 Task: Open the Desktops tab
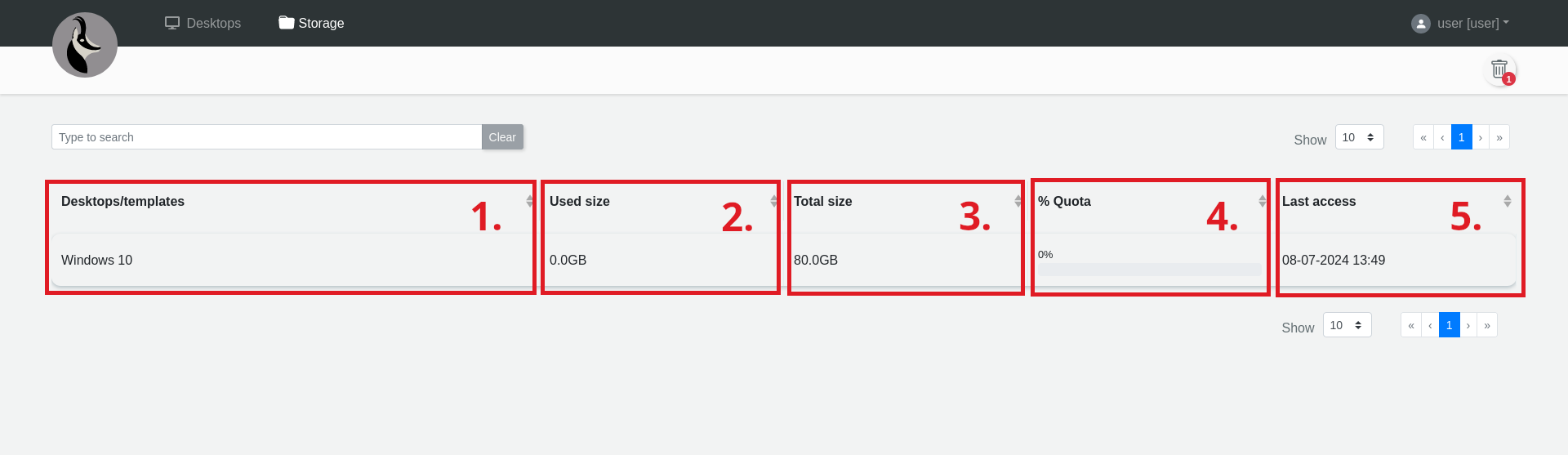[x=203, y=24]
